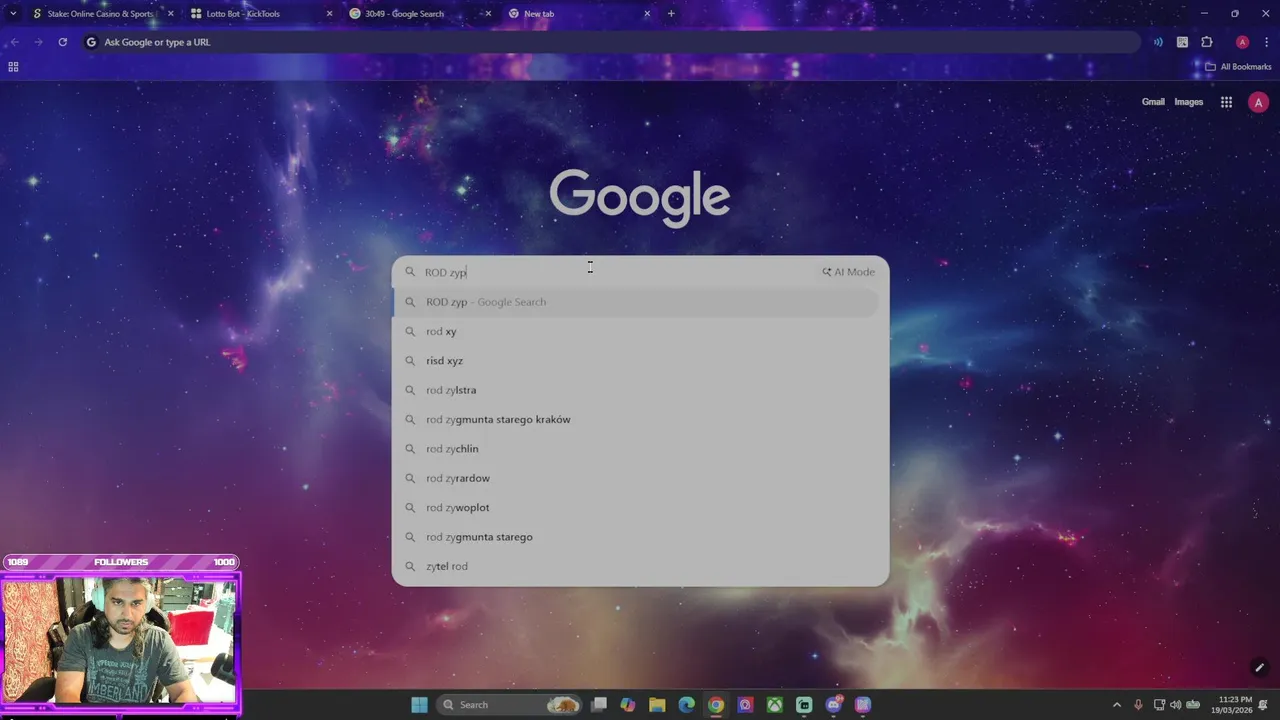This screenshot has height=720, width=1280.
Task: Switch to the Stake Online Casino tab
Action: pyautogui.click(x=101, y=14)
